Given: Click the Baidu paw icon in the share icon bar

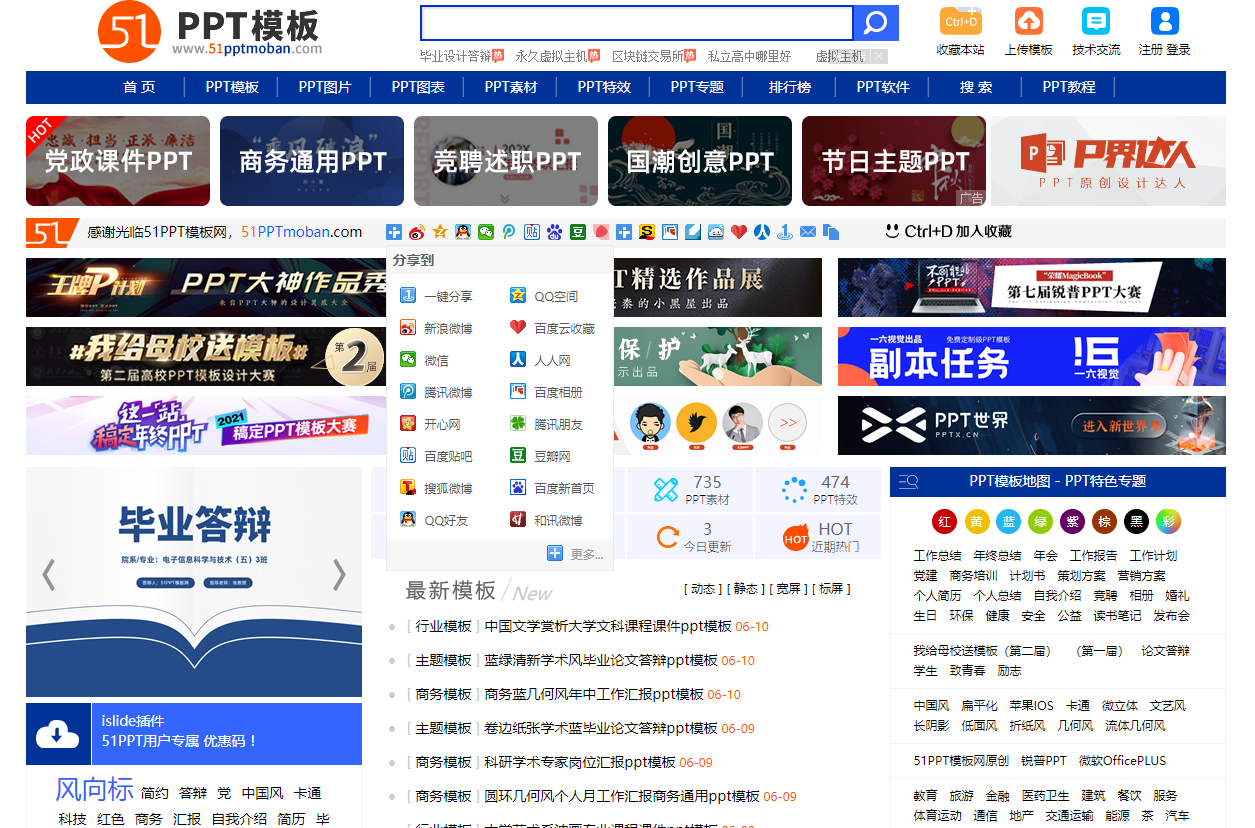Looking at the screenshot, I should pos(555,232).
